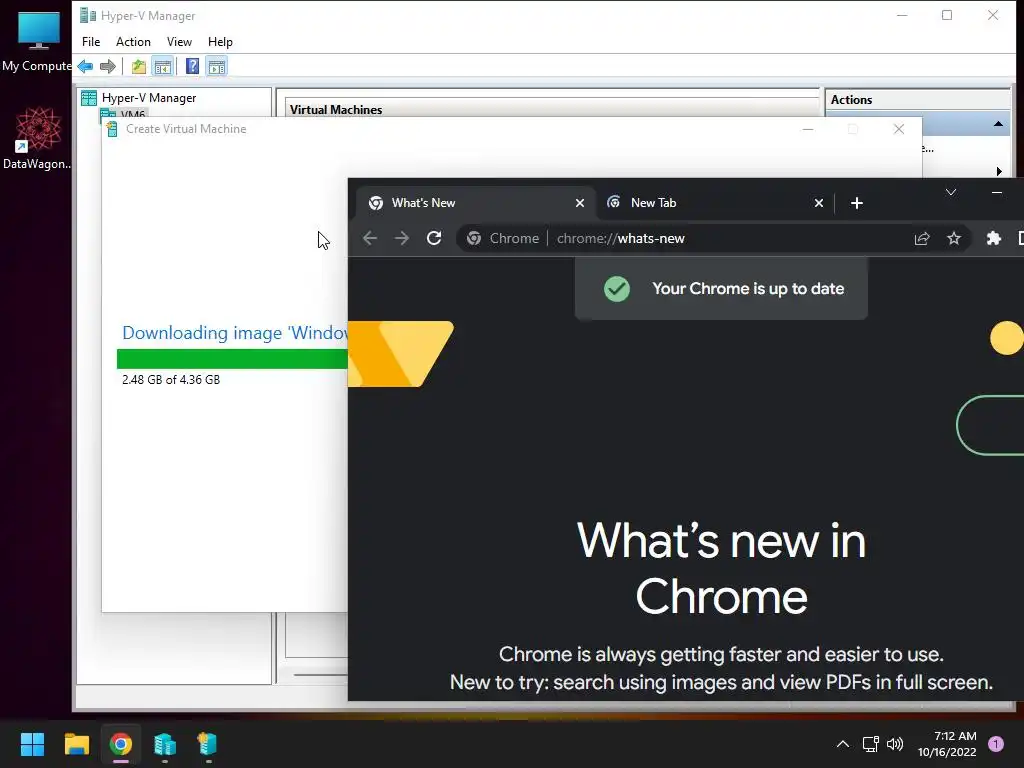Toggle the Show/Hide Action Pane icon
This screenshot has width=1024, height=768.
coord(217,66)
